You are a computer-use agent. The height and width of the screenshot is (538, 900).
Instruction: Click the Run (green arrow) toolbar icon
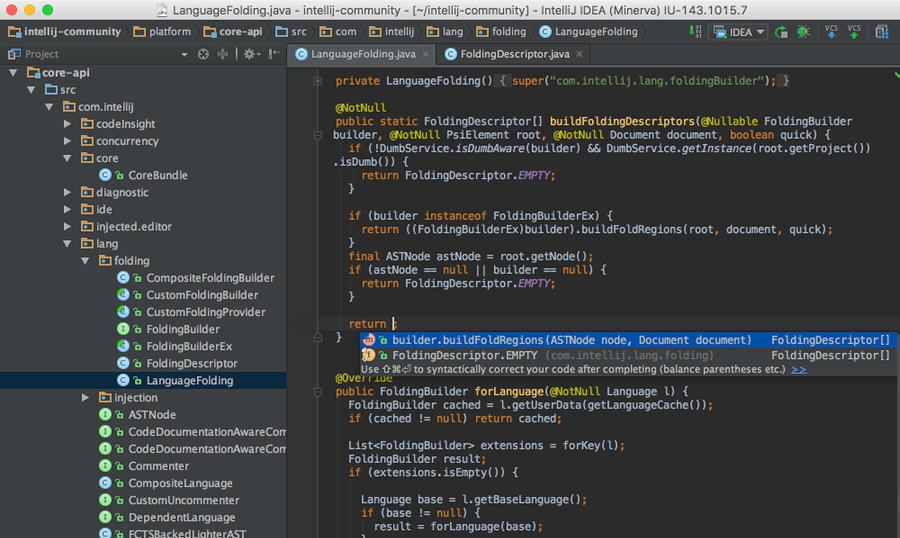pos(781,32)
